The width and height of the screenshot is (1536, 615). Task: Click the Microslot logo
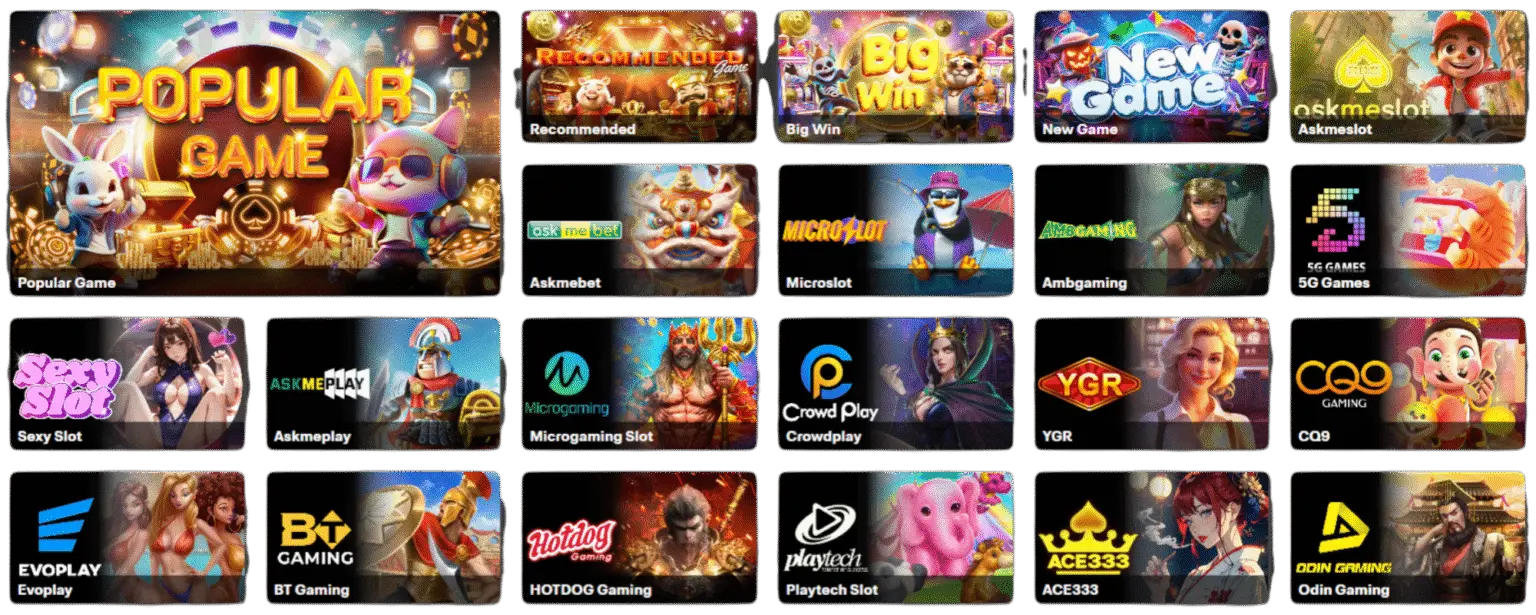pos(835,230)
